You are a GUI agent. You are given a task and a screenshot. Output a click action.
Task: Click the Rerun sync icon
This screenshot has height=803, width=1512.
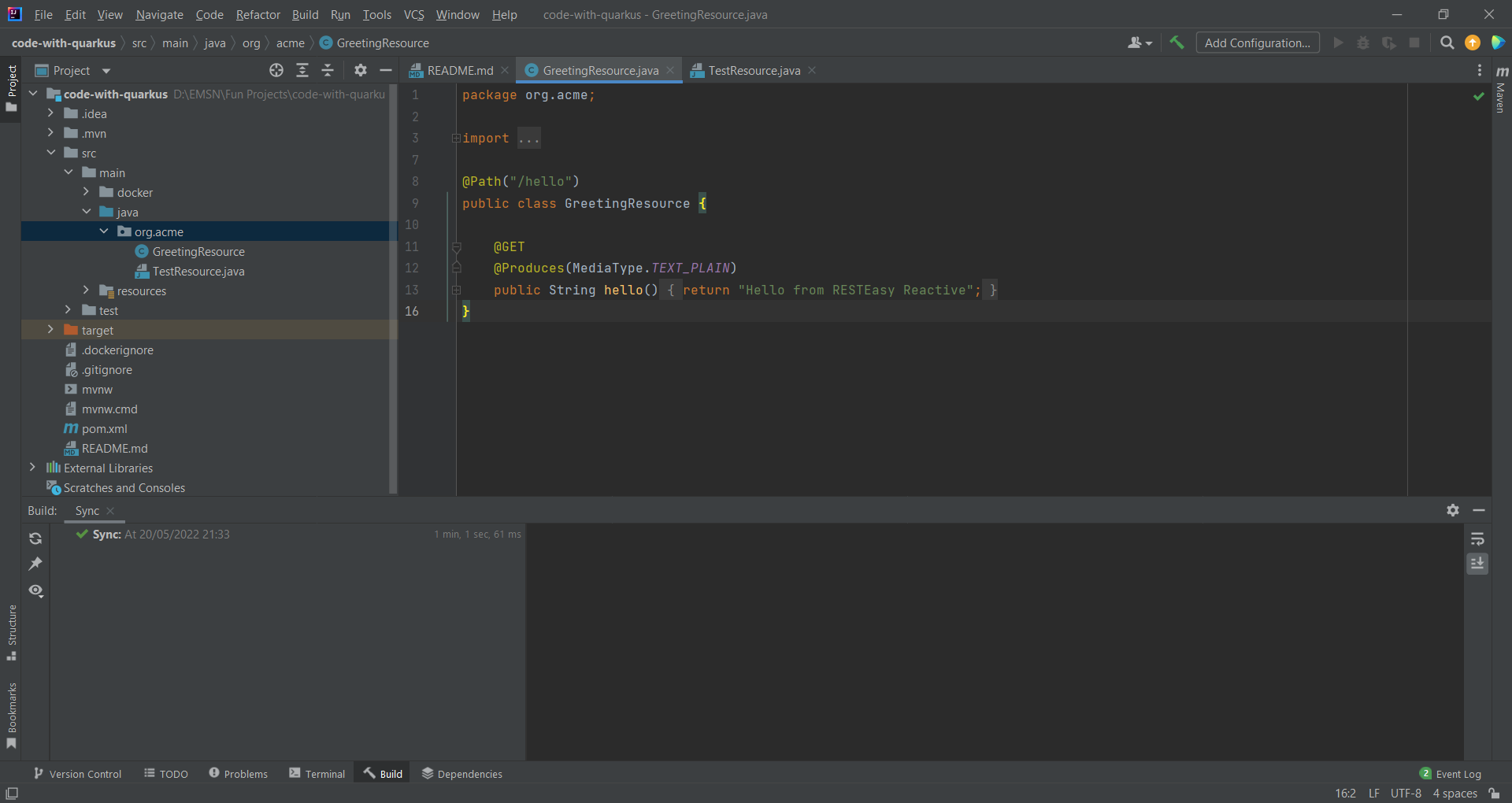[35, 538]
